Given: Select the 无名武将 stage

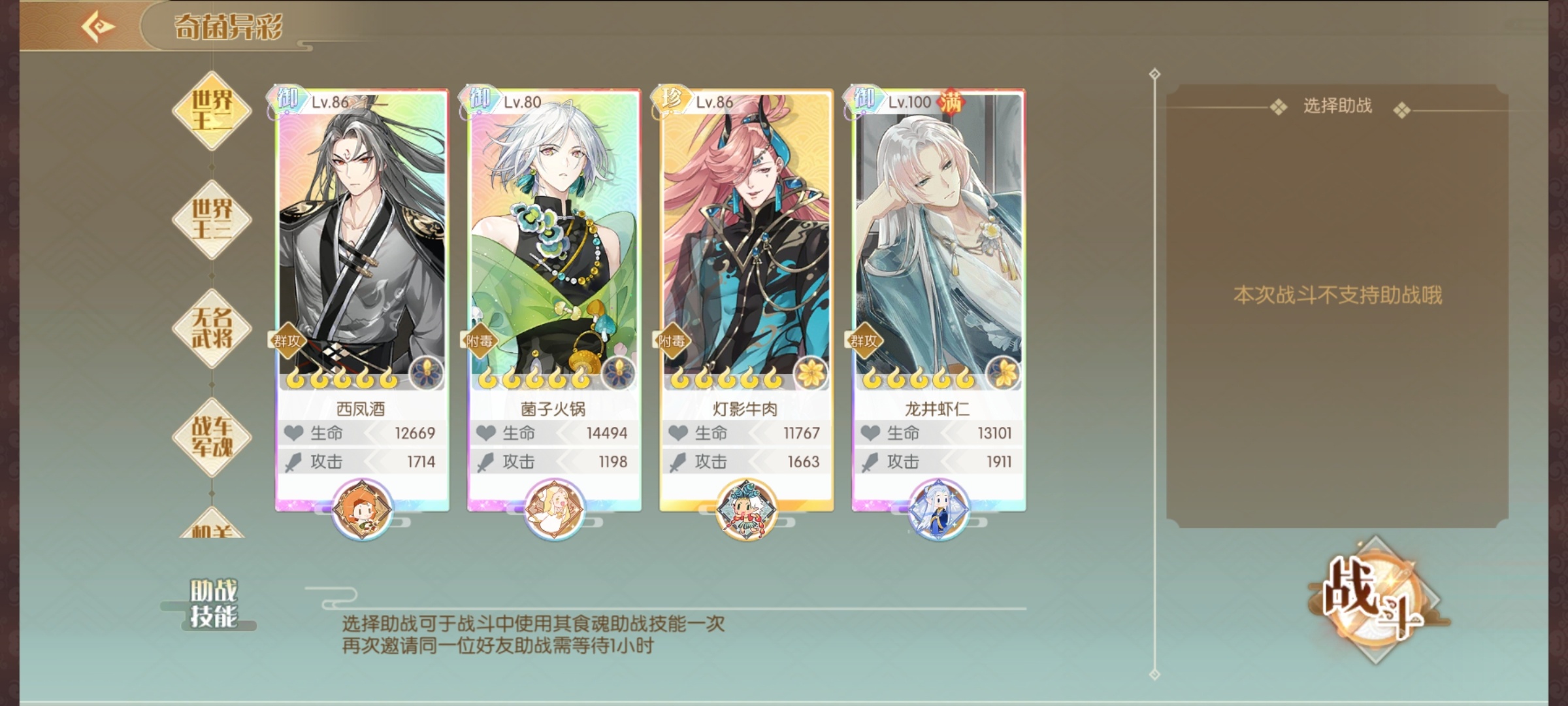Looking at the screenshot, I should [212, 328].
